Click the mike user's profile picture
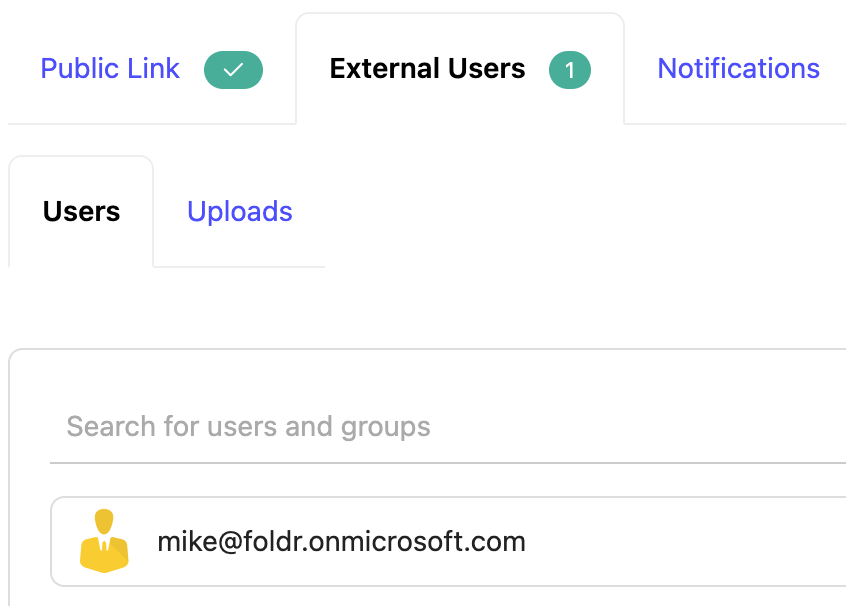The image size is (846, 606). pyautogui.click(x=104, y=542)
